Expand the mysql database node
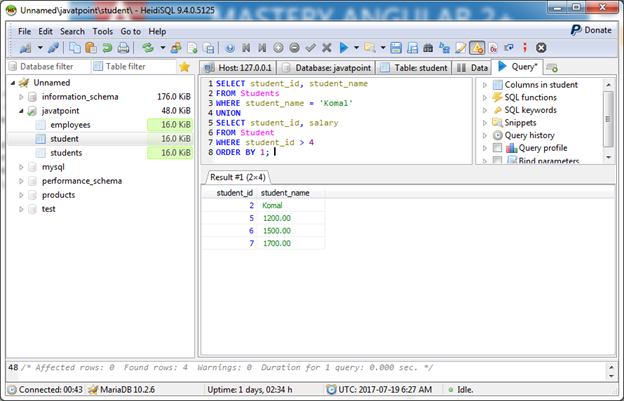 point(21,167)
